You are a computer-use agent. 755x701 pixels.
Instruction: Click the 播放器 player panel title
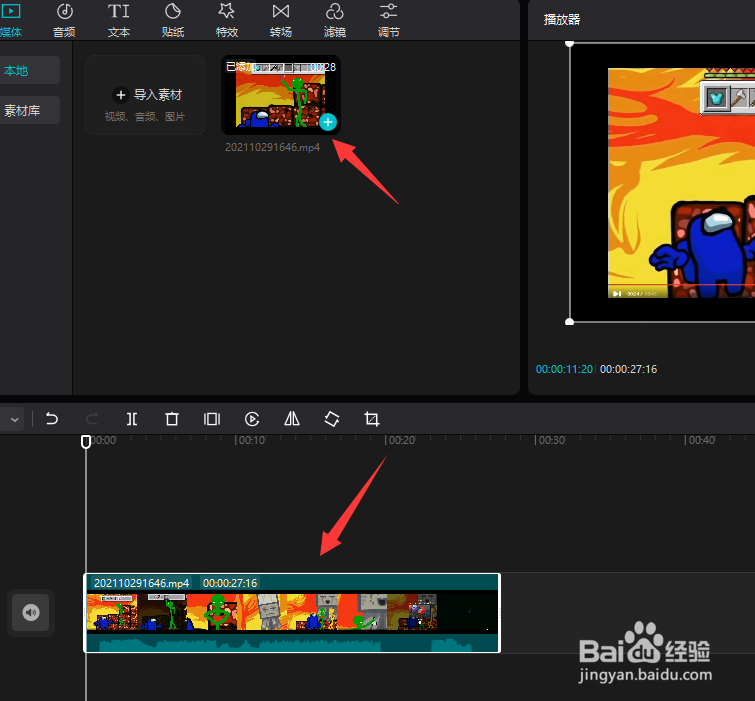[x=561, y=20]
